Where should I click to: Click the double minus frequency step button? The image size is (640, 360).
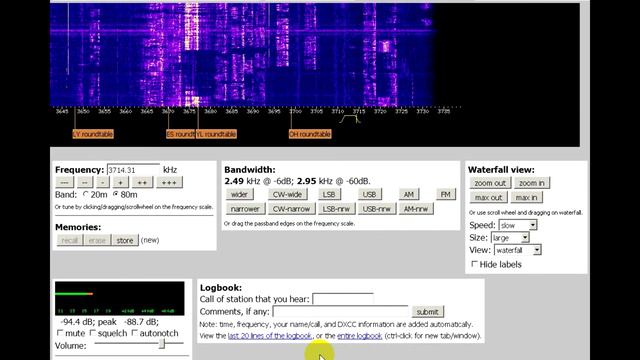(x=84, y=182)
